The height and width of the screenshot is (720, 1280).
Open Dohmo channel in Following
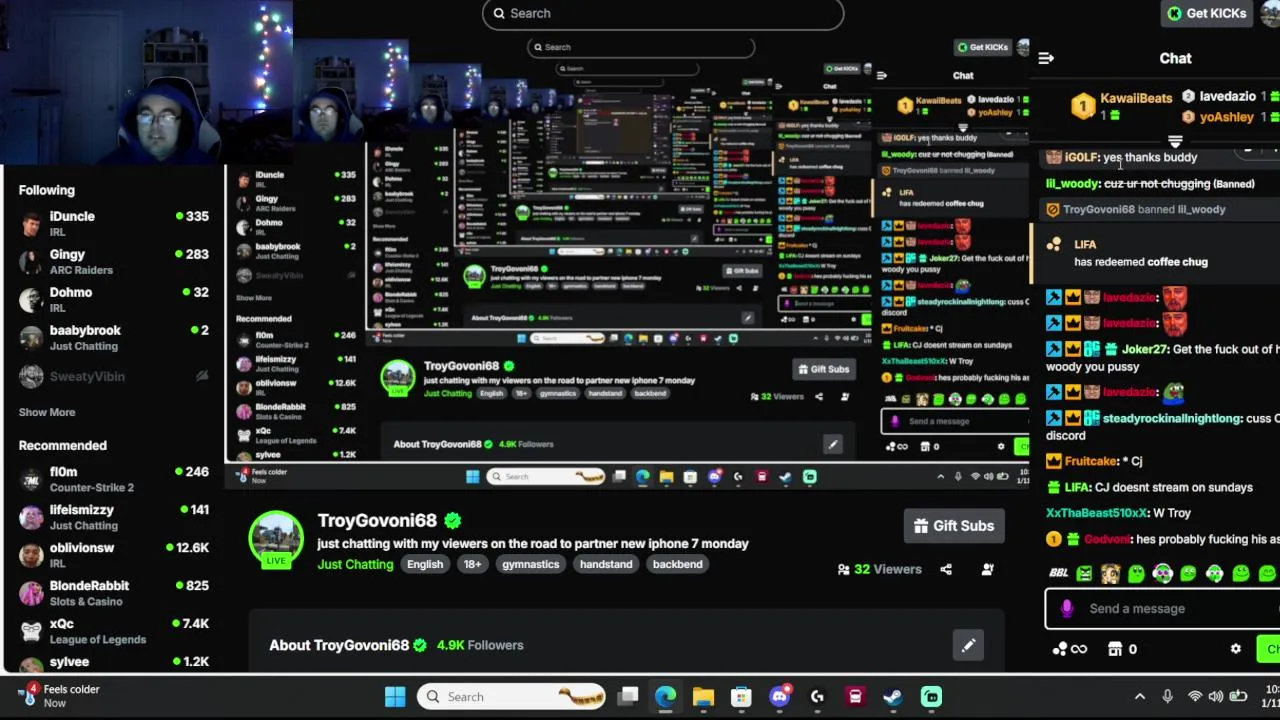tap(113, 299)
